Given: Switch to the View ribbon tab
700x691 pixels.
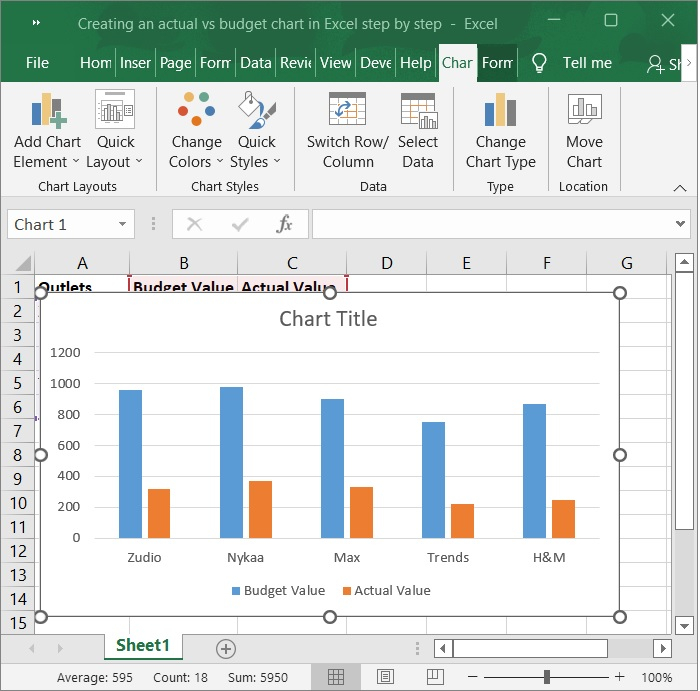Looking at the screenshot, I should [335, 62].
